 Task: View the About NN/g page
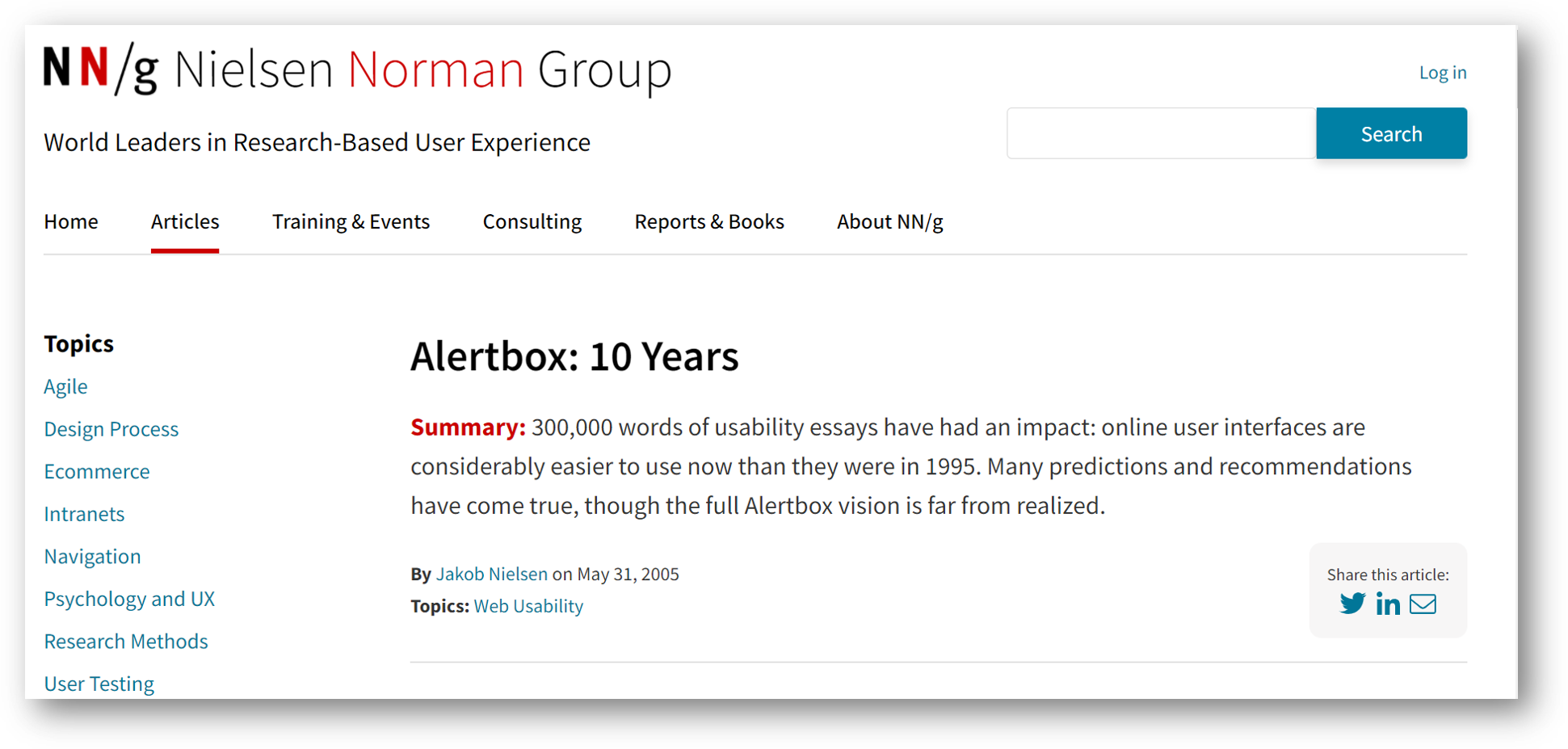889,221
